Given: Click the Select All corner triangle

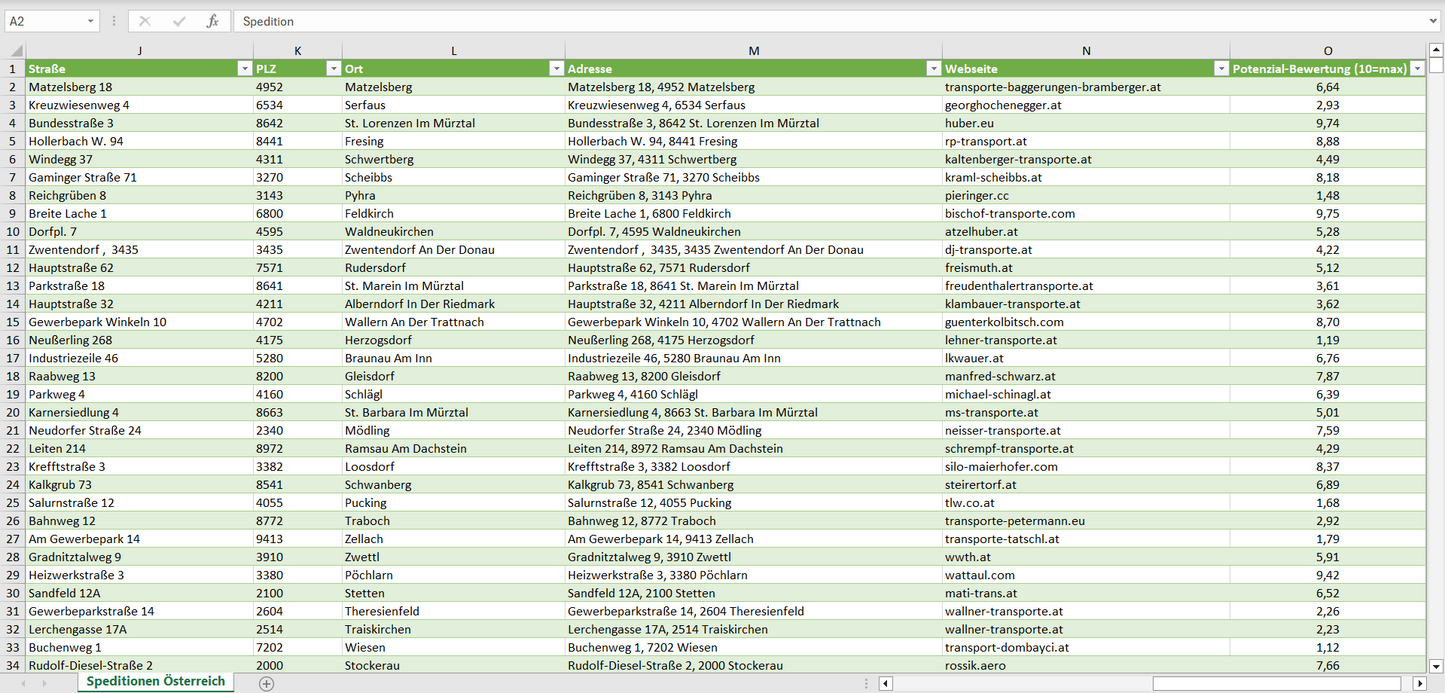Looking at the screenshot, I should pos(14,51).
